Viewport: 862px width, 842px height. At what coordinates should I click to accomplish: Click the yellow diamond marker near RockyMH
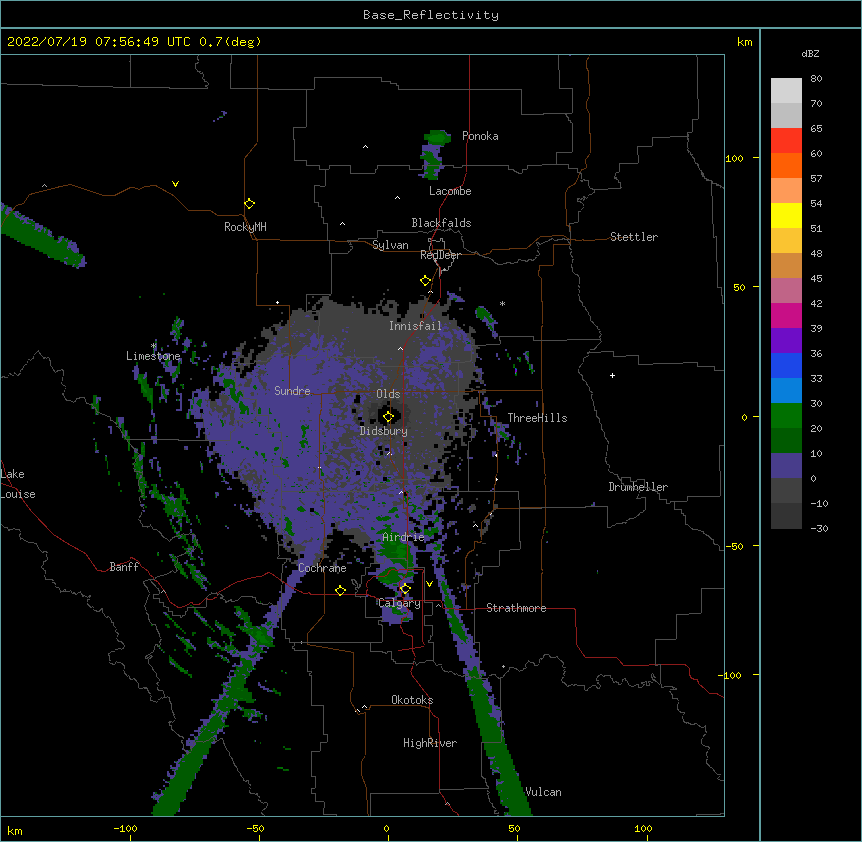point(250,204)
